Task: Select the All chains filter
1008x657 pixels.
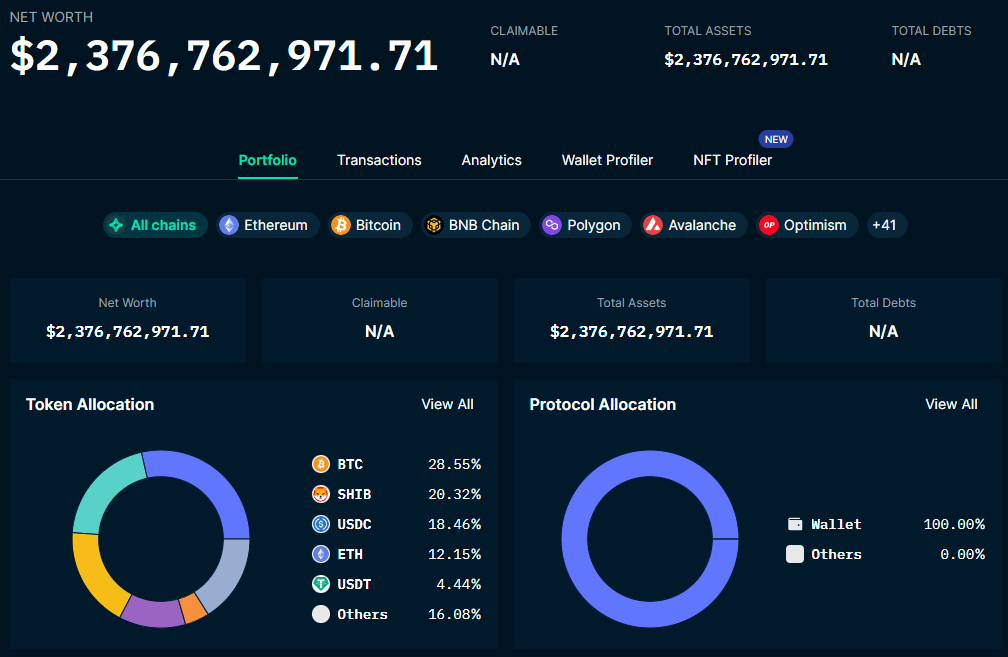Action: (154, 225)
